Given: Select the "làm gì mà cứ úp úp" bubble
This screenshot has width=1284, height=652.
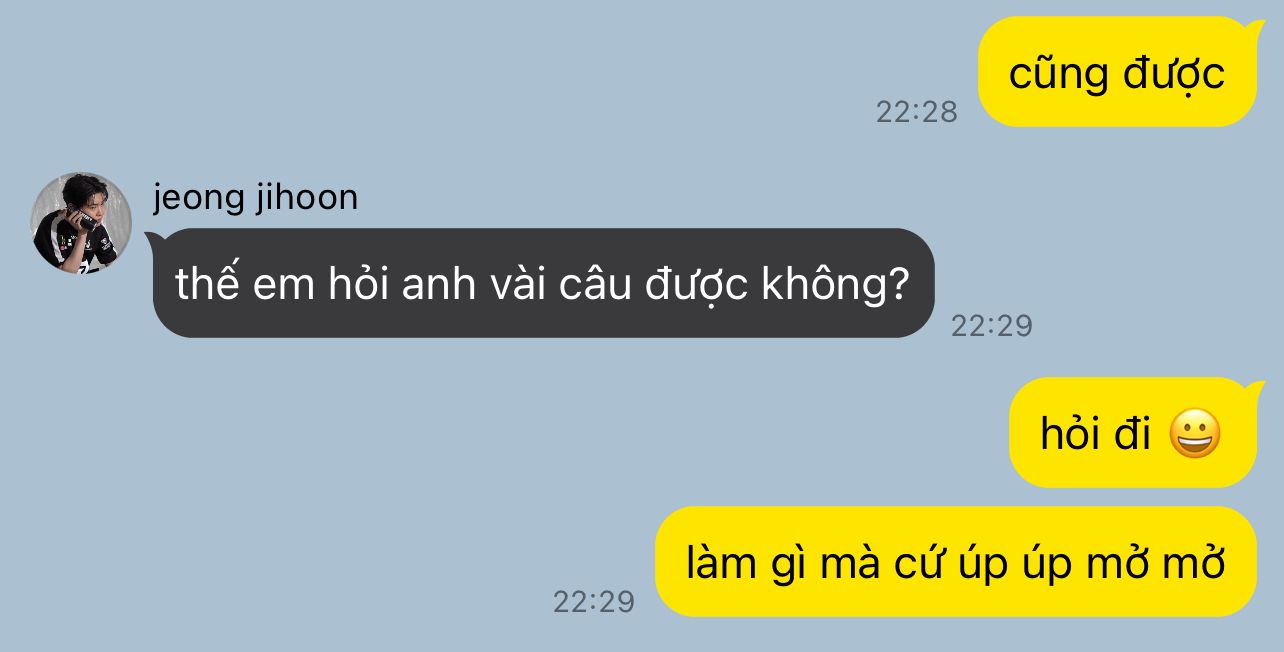Looking at the screenshot, I should 956,562.
